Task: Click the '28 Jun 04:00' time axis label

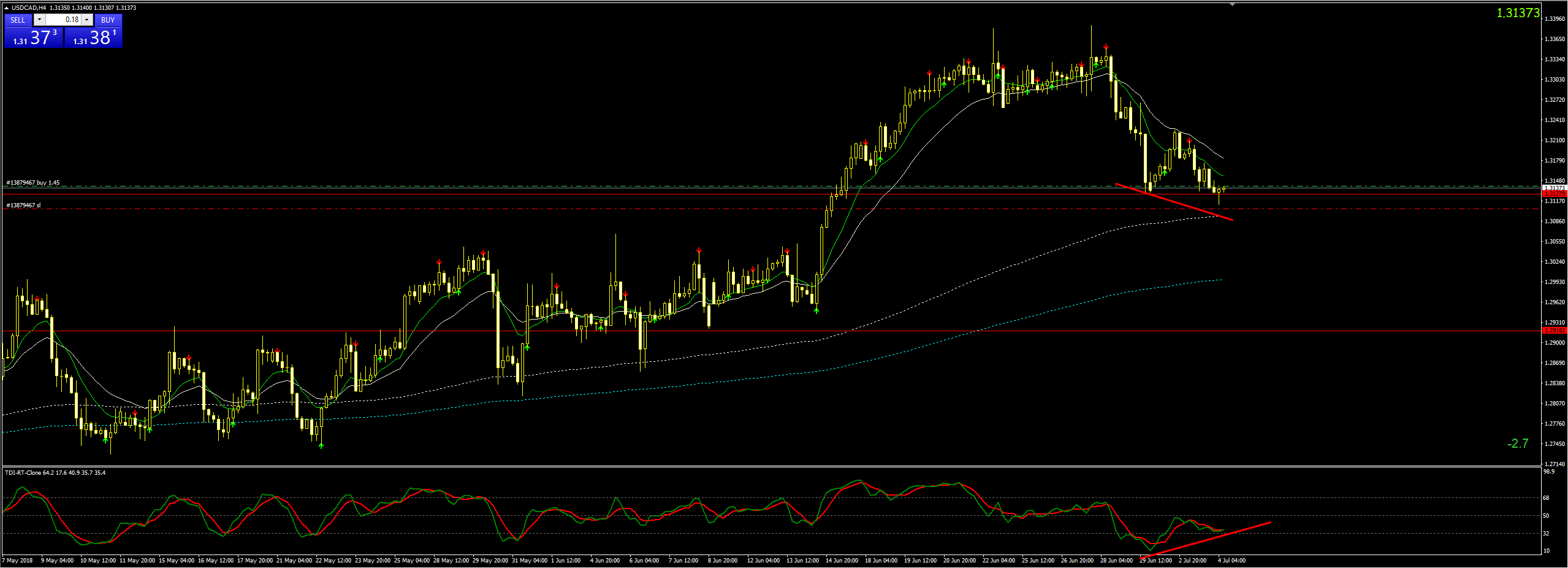Action: click(1116, 561)
